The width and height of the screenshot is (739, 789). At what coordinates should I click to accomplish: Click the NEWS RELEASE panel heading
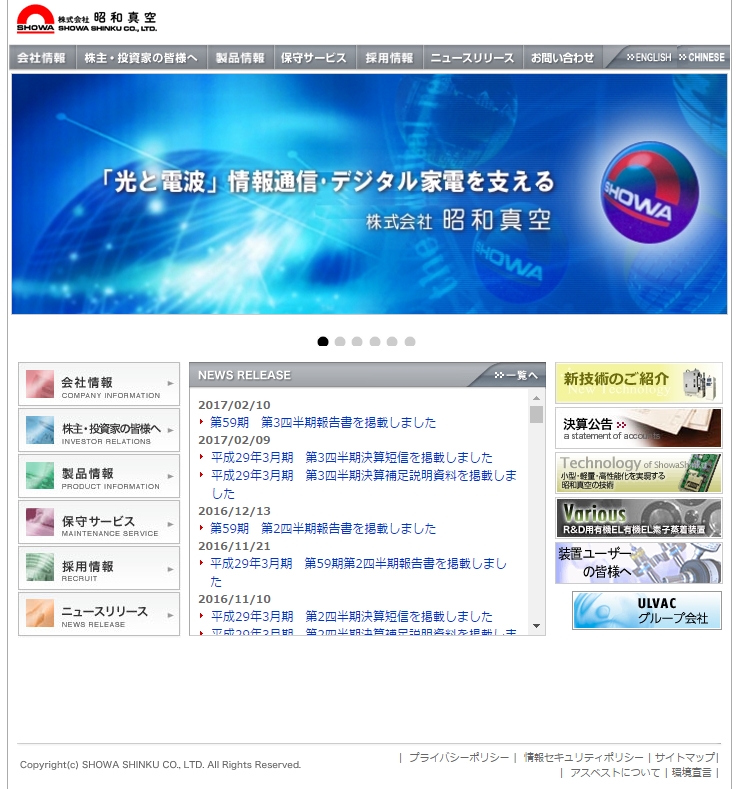[x=244, y=375]
